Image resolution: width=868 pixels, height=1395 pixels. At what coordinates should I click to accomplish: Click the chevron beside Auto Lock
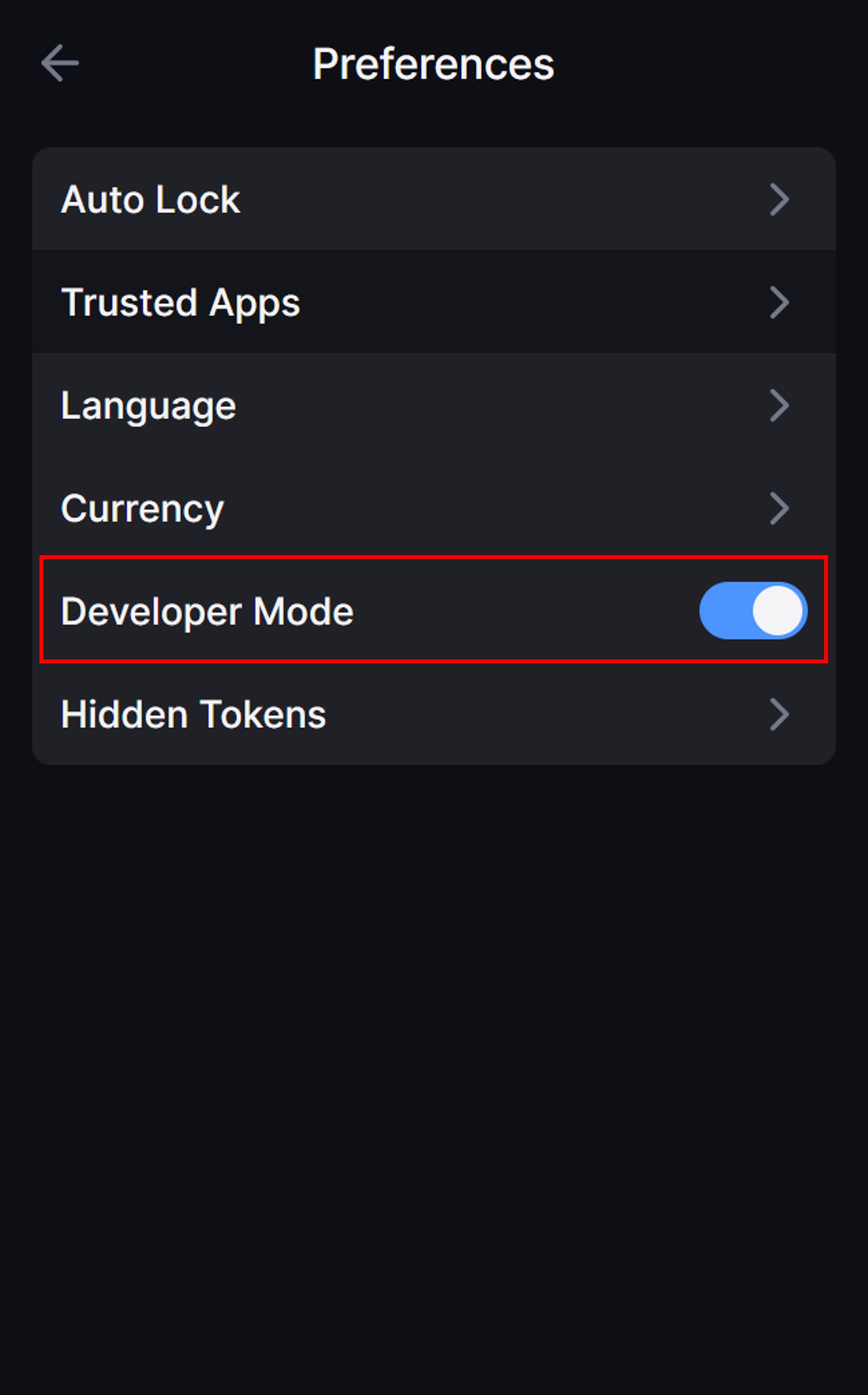click(x=779, y=199)
